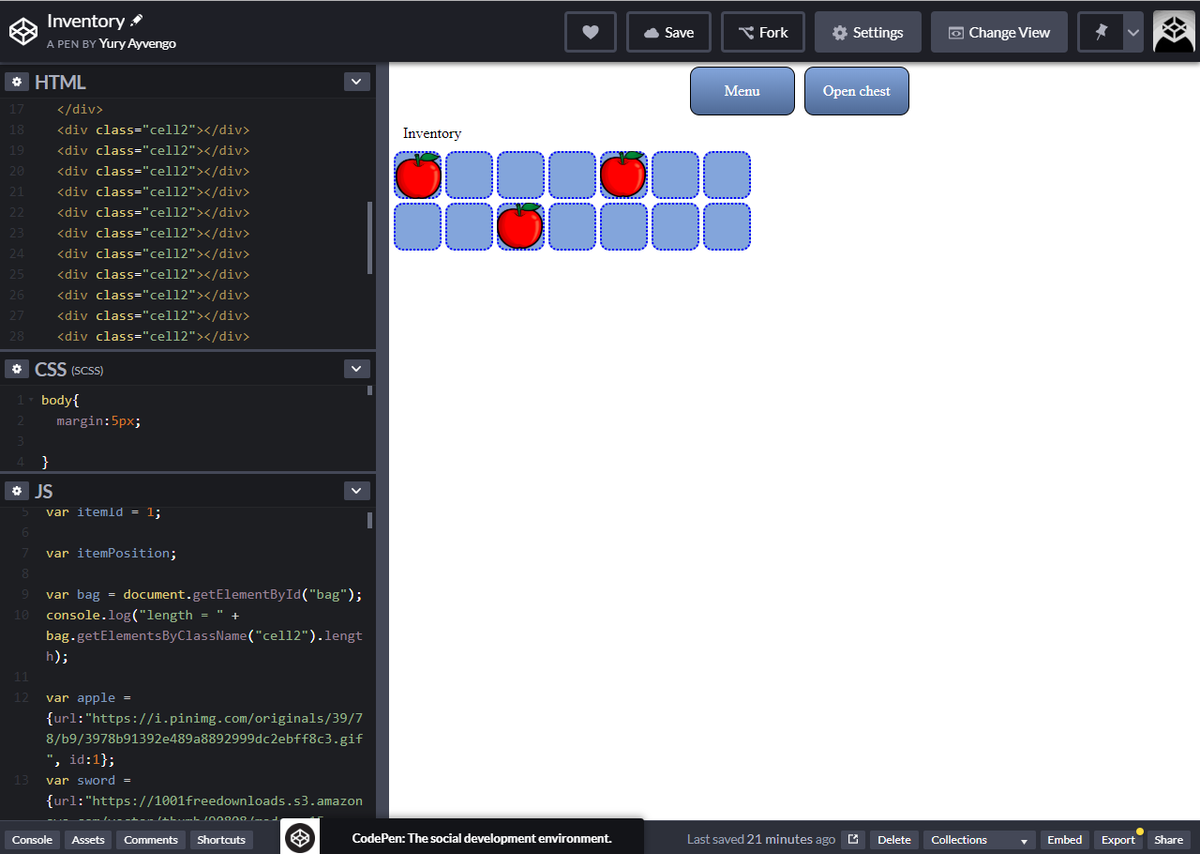Screen dimensions: 1200x854
Task: Open the Collections dropdown
Action: 979,839
